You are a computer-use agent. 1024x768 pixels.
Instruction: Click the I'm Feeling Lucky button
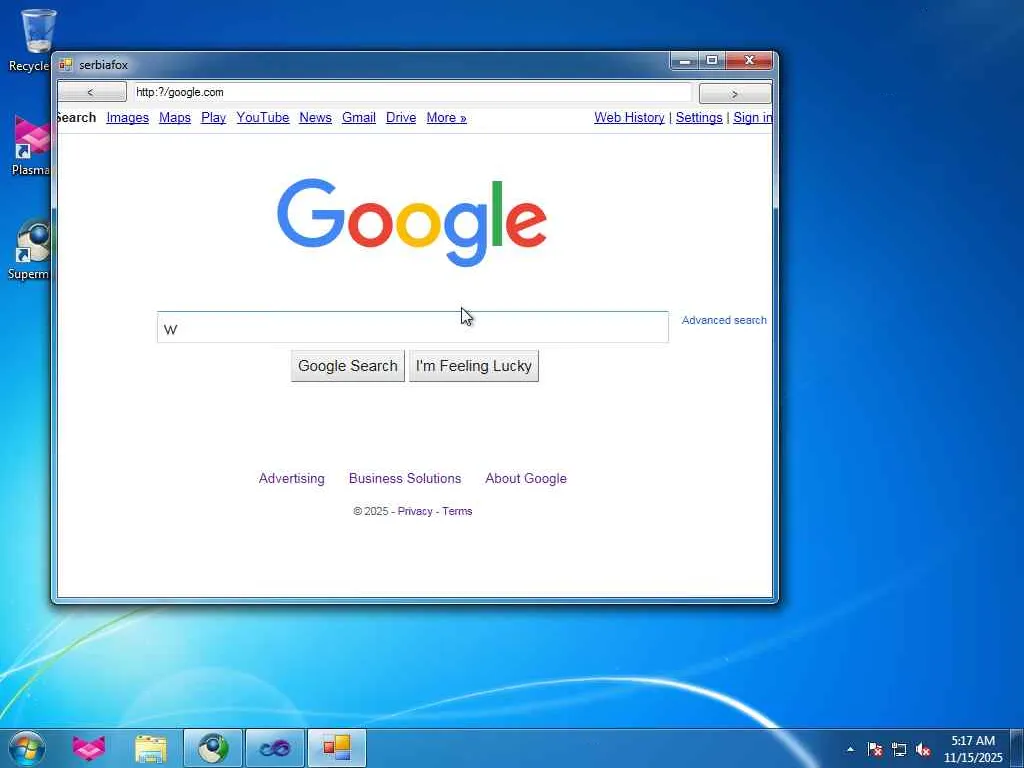(473, 366)
